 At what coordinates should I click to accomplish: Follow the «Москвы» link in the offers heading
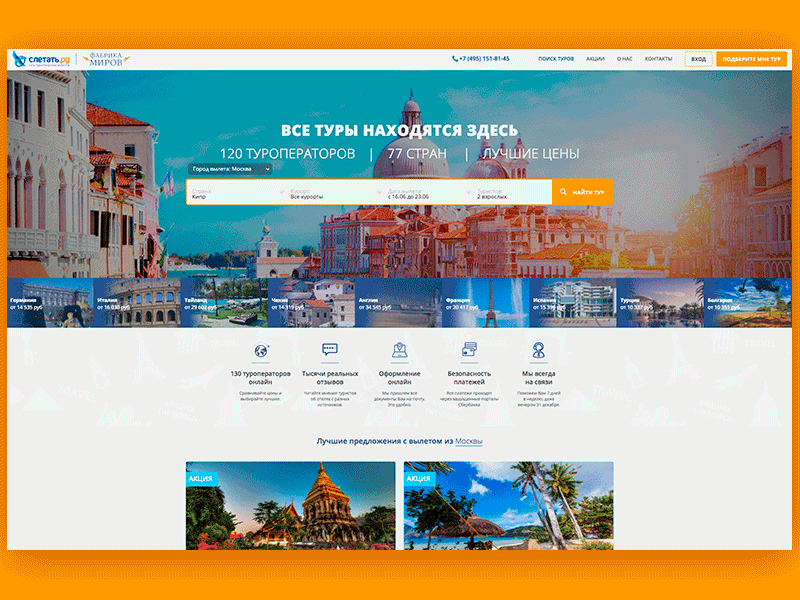pos(470,438)
